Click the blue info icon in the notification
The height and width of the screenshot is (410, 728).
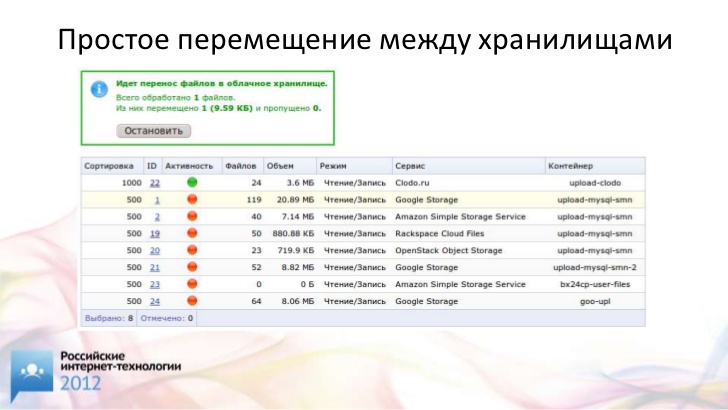coord(100,89)
